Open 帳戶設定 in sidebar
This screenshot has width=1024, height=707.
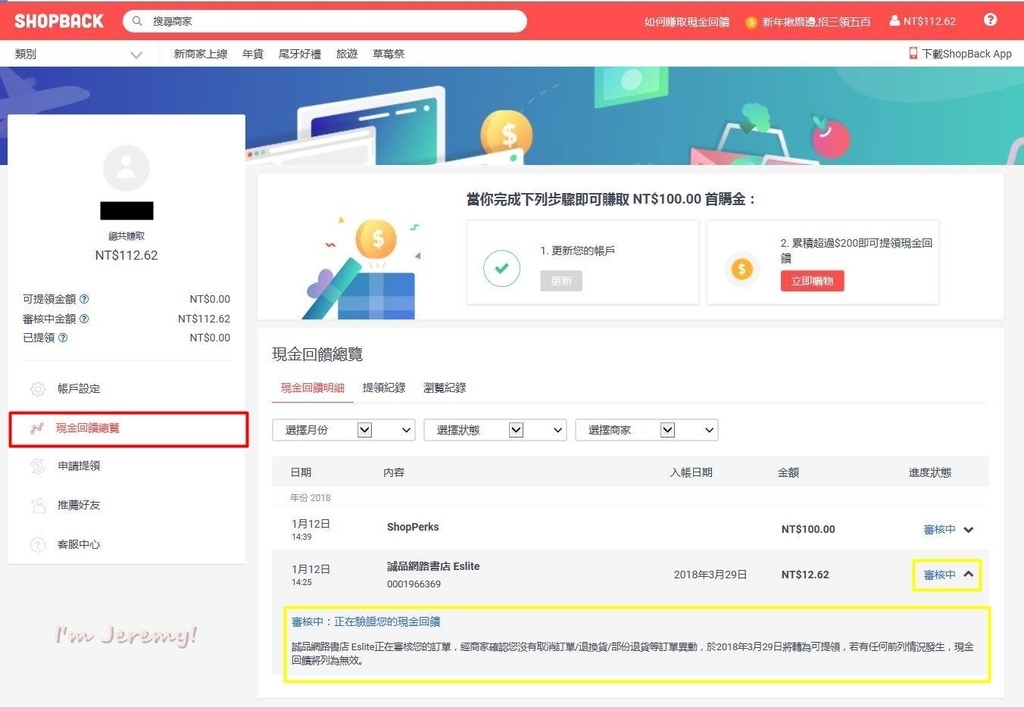coord(78,388)
